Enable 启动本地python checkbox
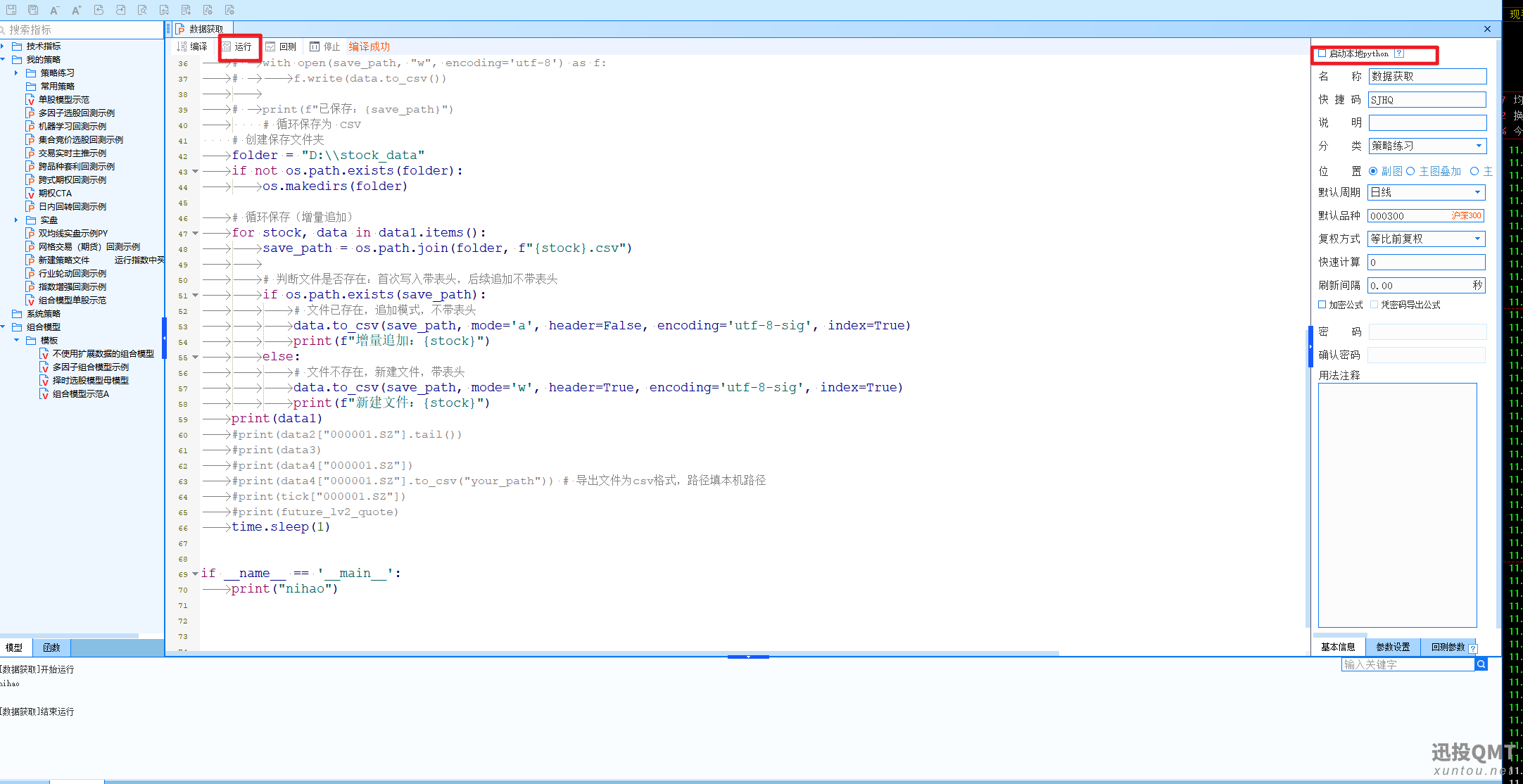The image size is (1523, 784). (1322, 53)
